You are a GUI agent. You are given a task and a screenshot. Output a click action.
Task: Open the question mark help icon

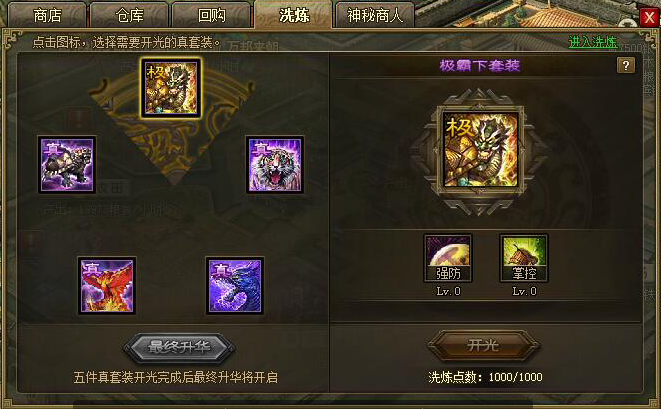pyautogui.click(x=626, y=65)
